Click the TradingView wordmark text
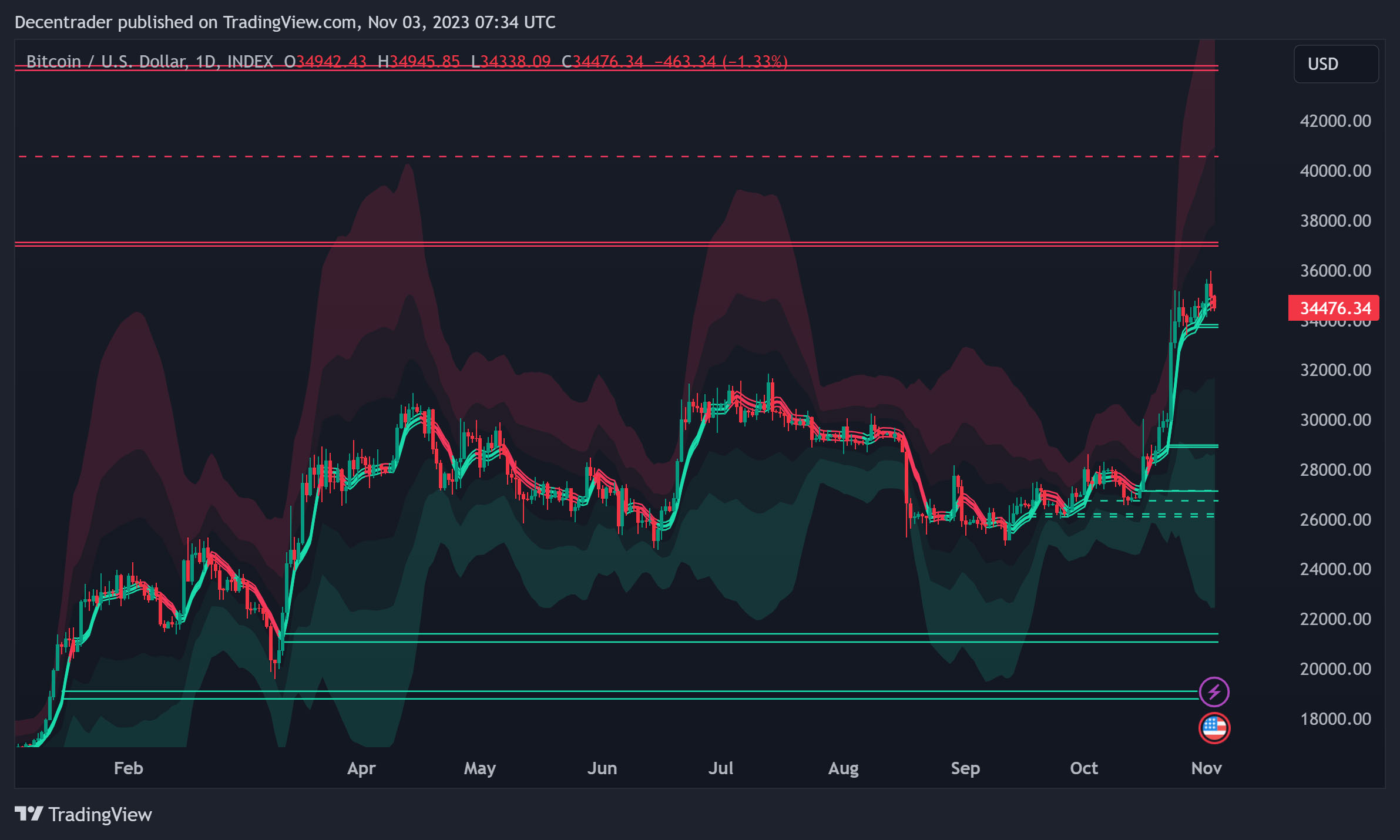 pos(100,815)
